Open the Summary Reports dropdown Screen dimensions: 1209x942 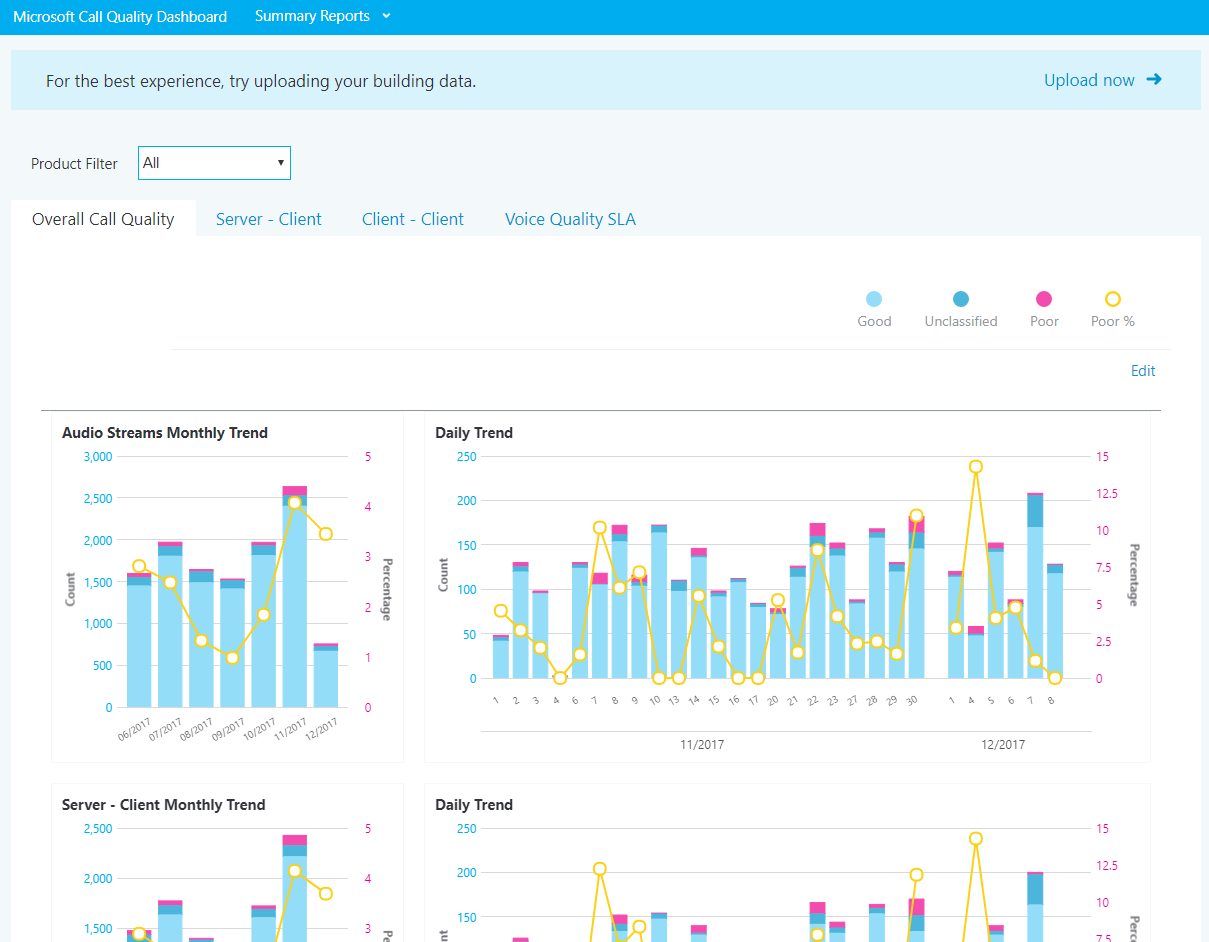(x=323, y=16)
